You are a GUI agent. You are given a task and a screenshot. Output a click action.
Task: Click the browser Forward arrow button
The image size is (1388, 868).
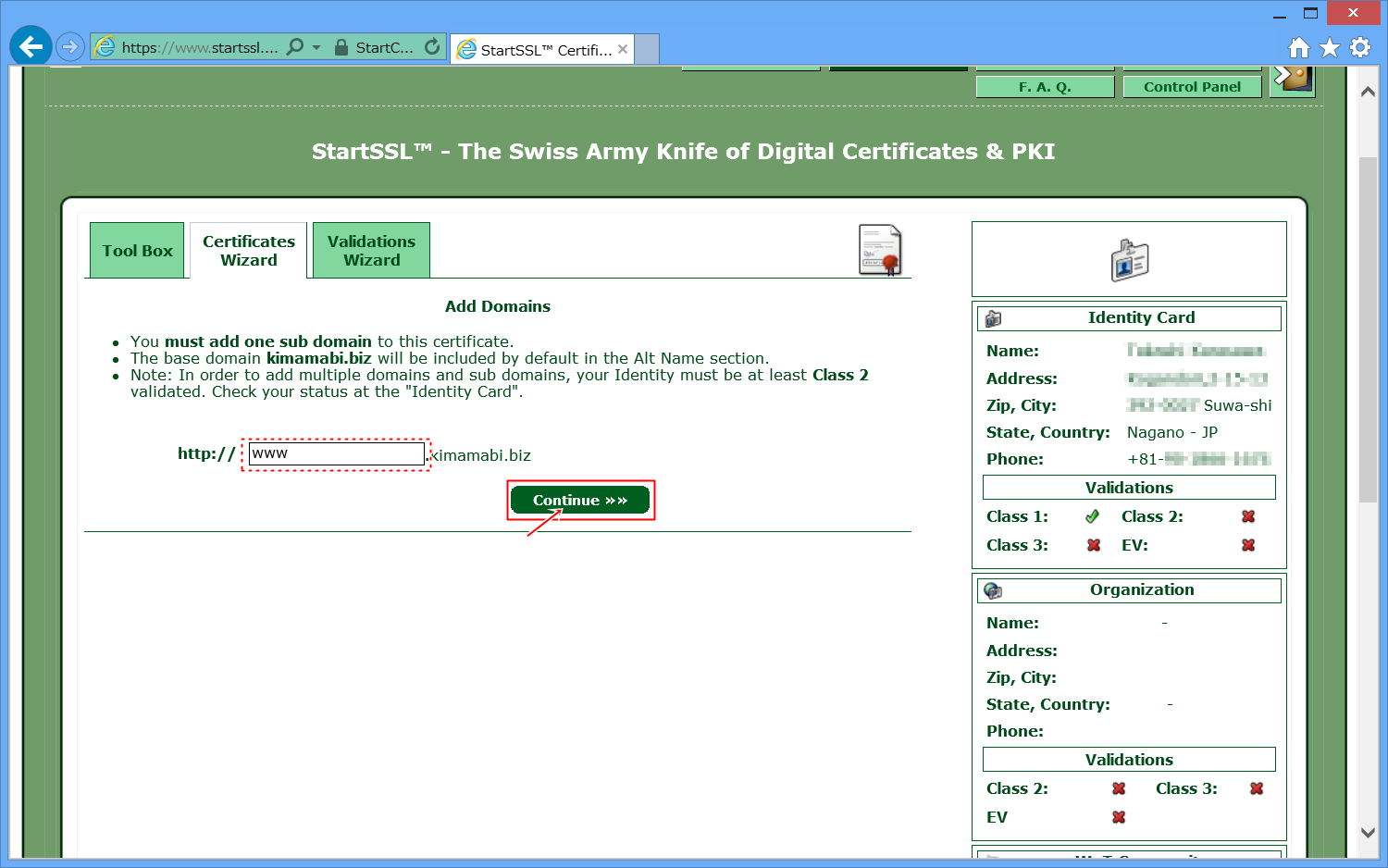point(69,46)
